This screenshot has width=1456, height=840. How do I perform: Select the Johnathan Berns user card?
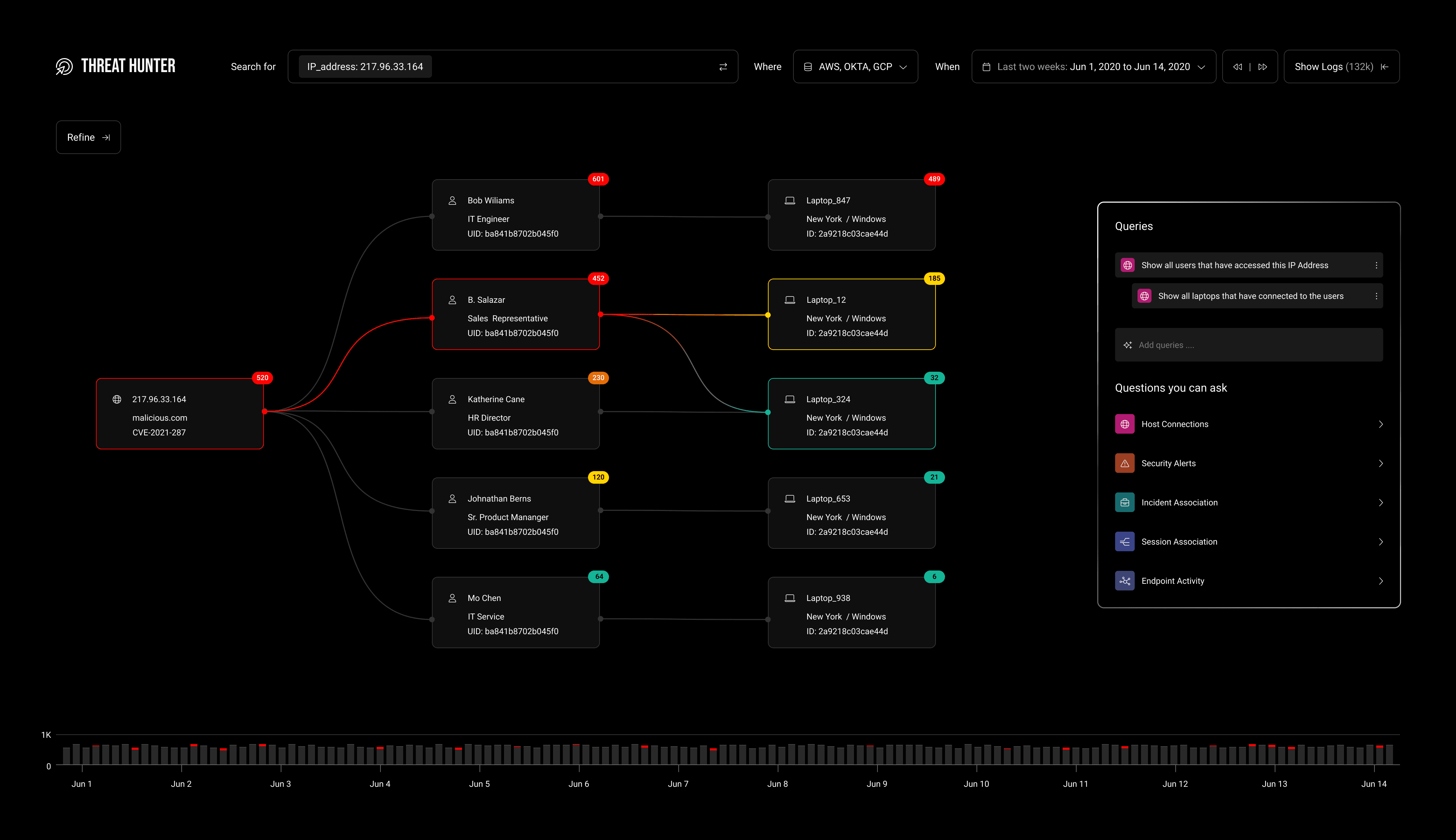pos(516,513)
